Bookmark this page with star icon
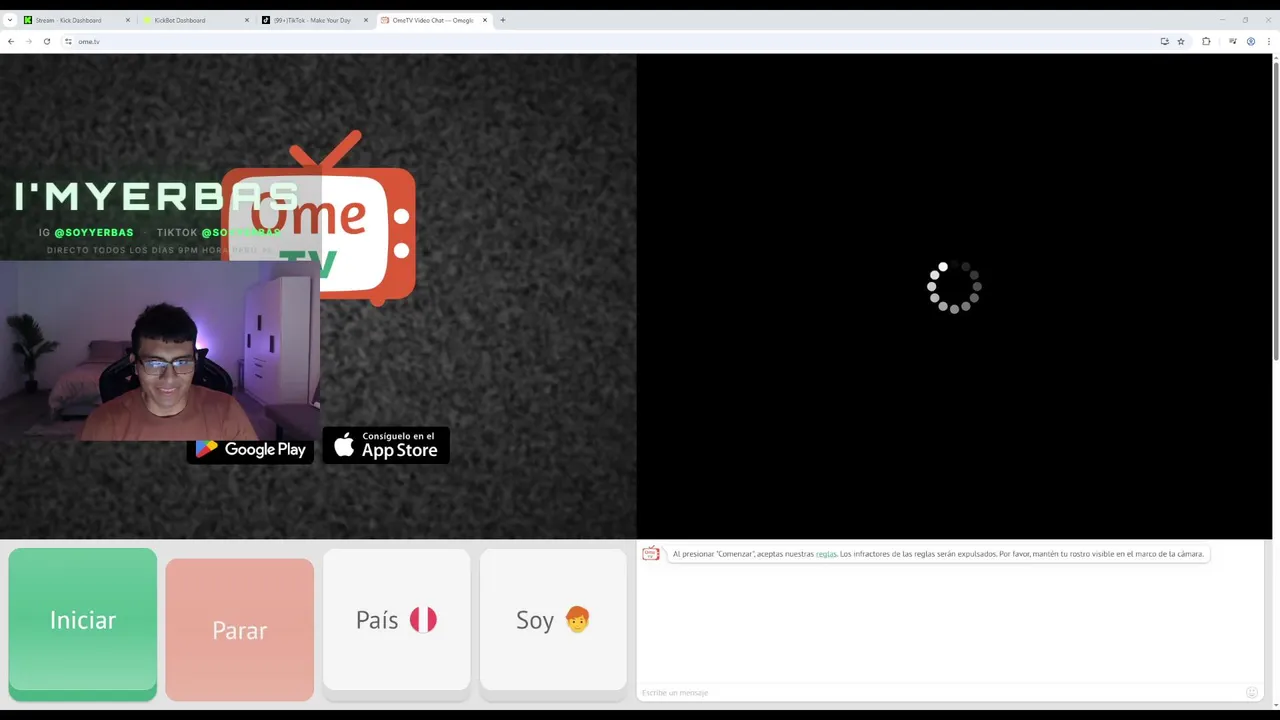Image resolution: width=1280 pixels, height=720 pixels. (1181, 41)
